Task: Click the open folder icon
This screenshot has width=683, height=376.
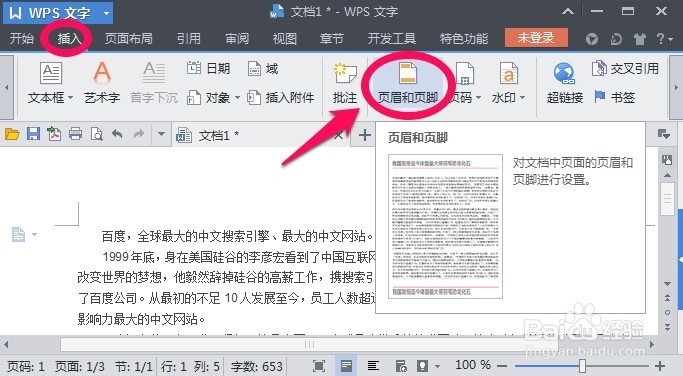Action: [x=12, y=135]
